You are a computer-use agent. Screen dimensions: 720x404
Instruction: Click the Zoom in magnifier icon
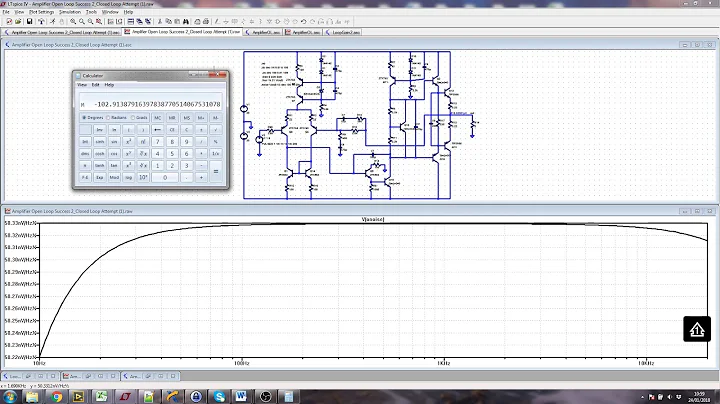[x=73, y=22]
